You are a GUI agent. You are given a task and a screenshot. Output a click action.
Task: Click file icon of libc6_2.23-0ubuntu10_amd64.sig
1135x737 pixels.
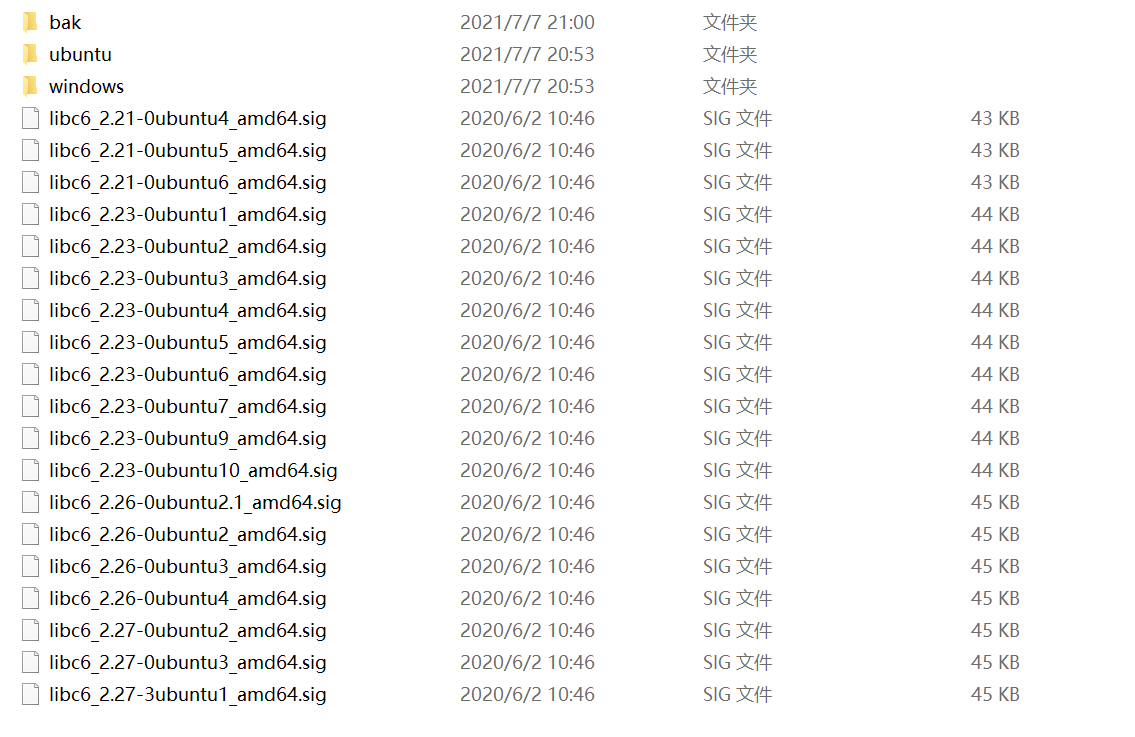[x=30, y=471]
